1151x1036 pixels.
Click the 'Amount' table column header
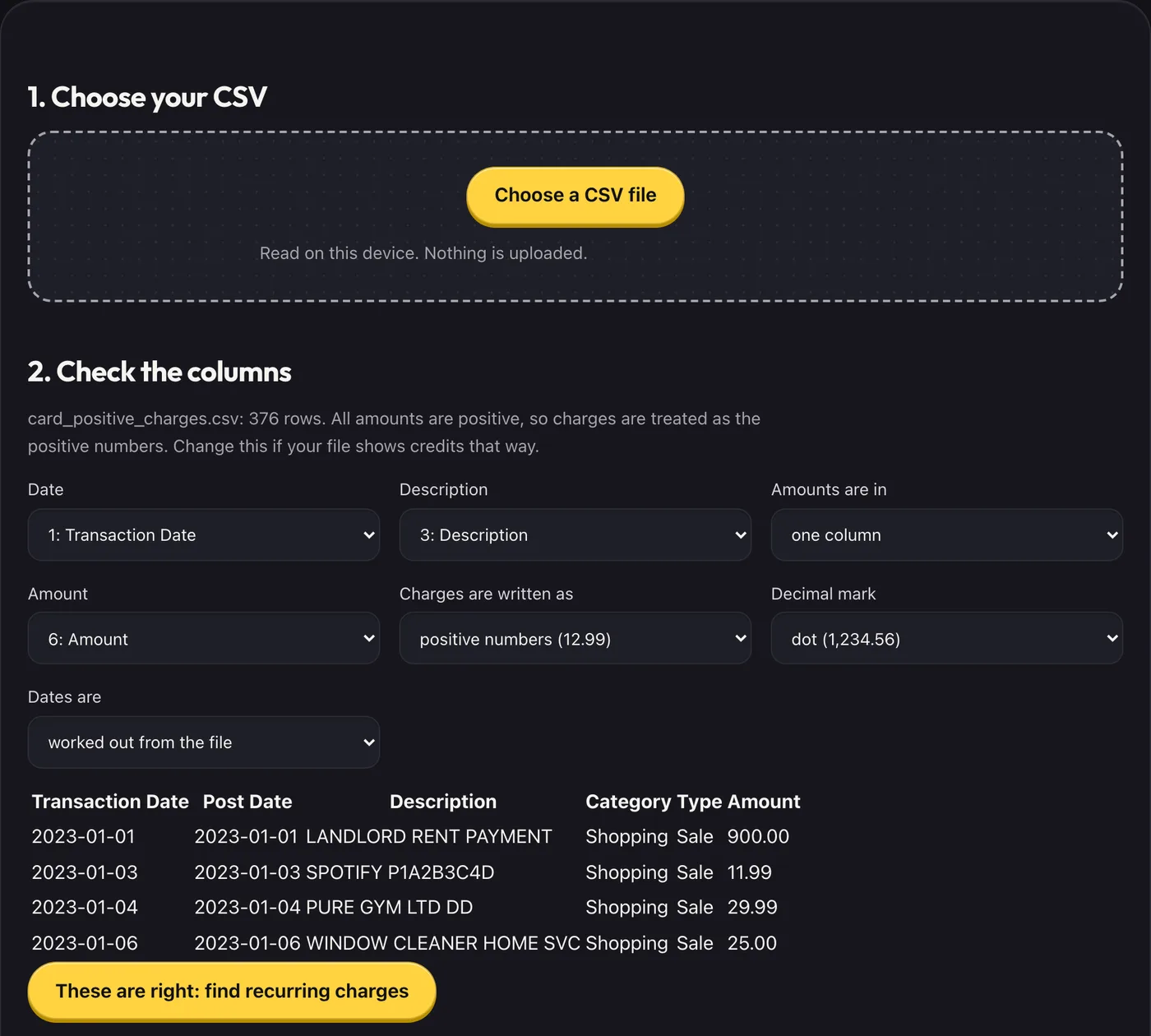click(764, 802)
